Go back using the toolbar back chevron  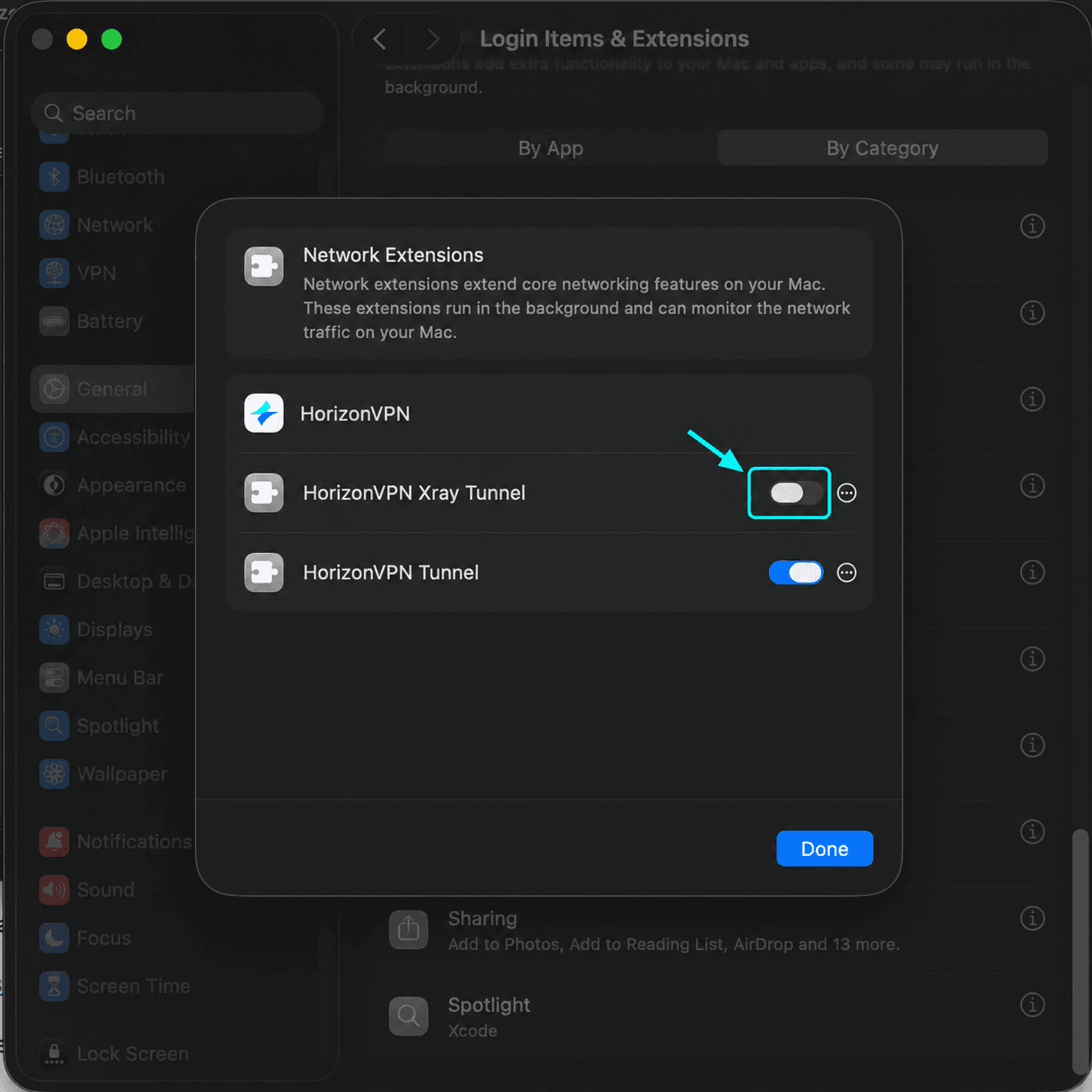pos(380,39)
